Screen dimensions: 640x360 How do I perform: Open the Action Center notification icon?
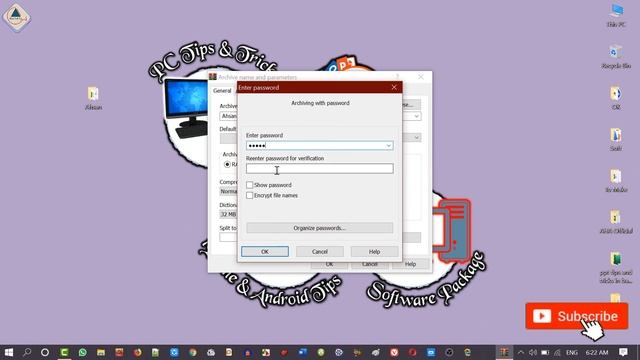[x=623, y=352]
